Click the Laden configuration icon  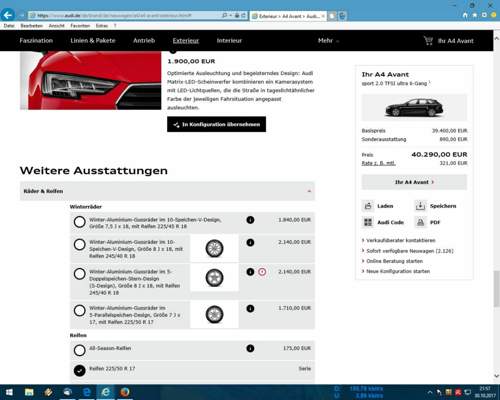point(368,206)
